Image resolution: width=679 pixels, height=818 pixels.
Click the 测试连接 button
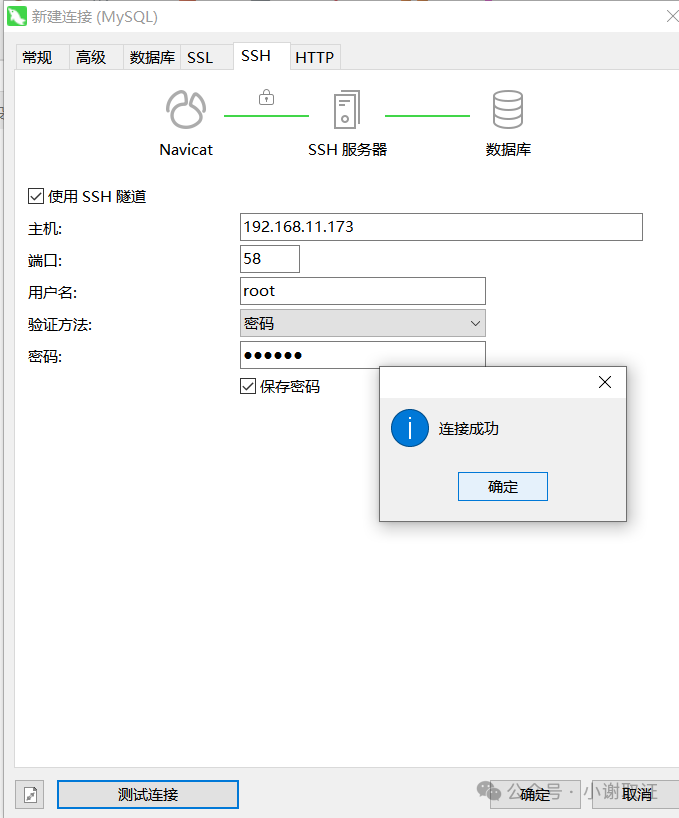tap(148, 795)
